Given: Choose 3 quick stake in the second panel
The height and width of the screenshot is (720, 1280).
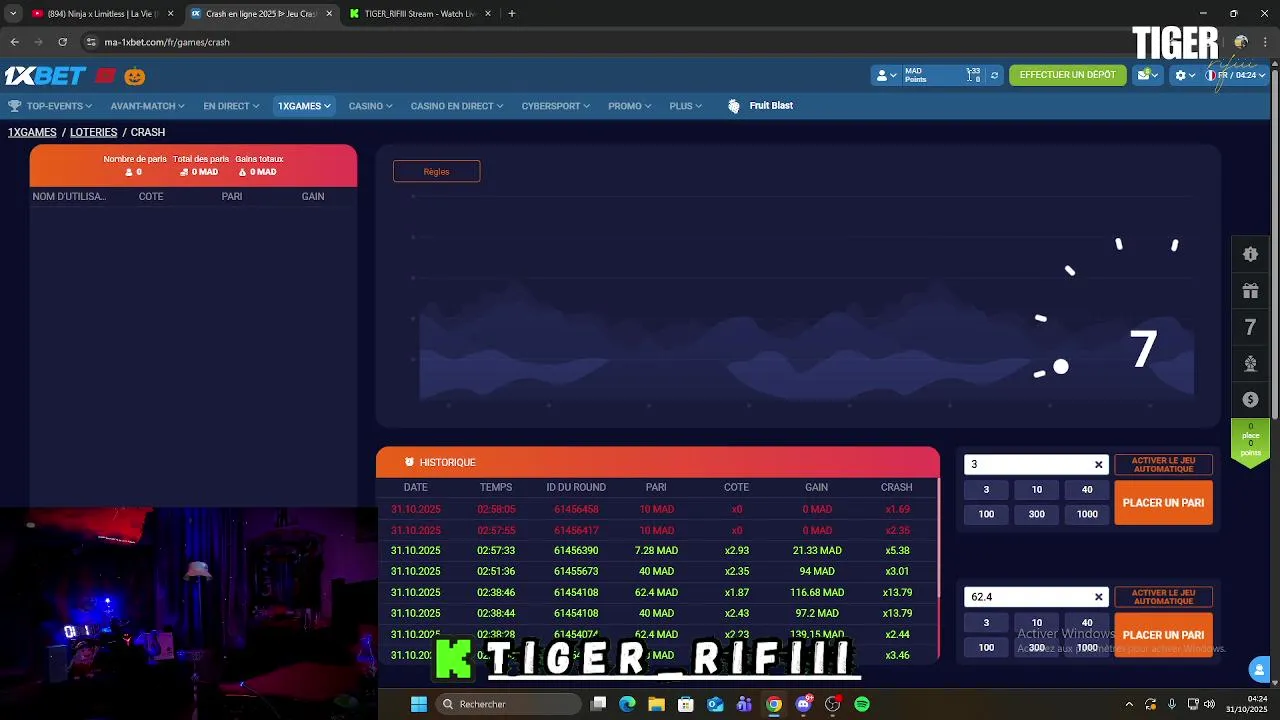Looking at the screenshot, I should pyautogui.click(x=986, y=622).
